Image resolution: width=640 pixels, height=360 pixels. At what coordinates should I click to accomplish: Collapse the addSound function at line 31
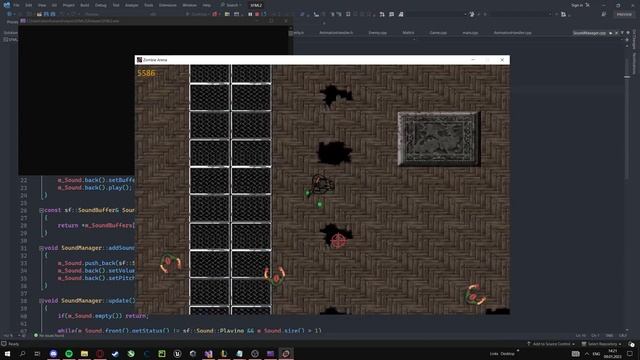point(41,248)
